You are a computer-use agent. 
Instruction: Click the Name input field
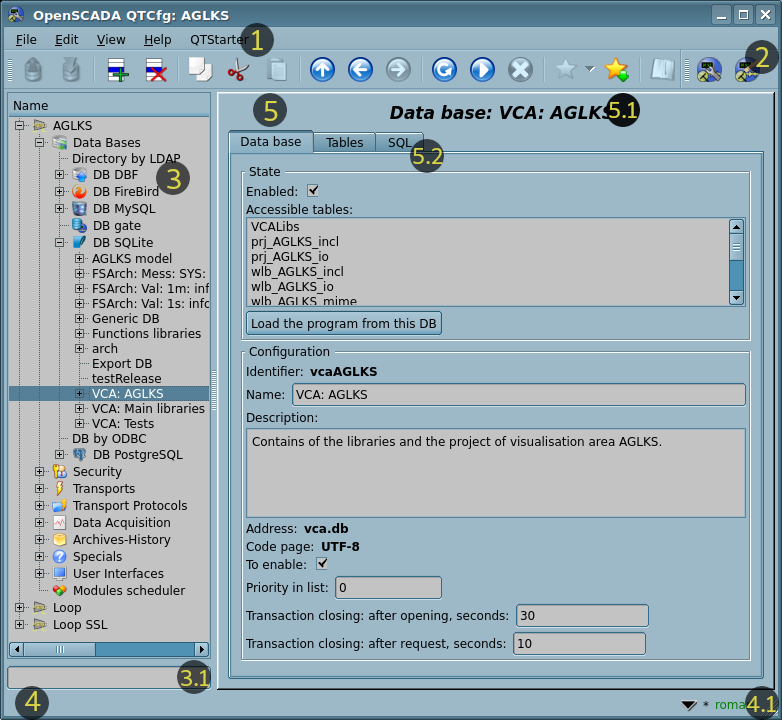click(x=518, y=395)
